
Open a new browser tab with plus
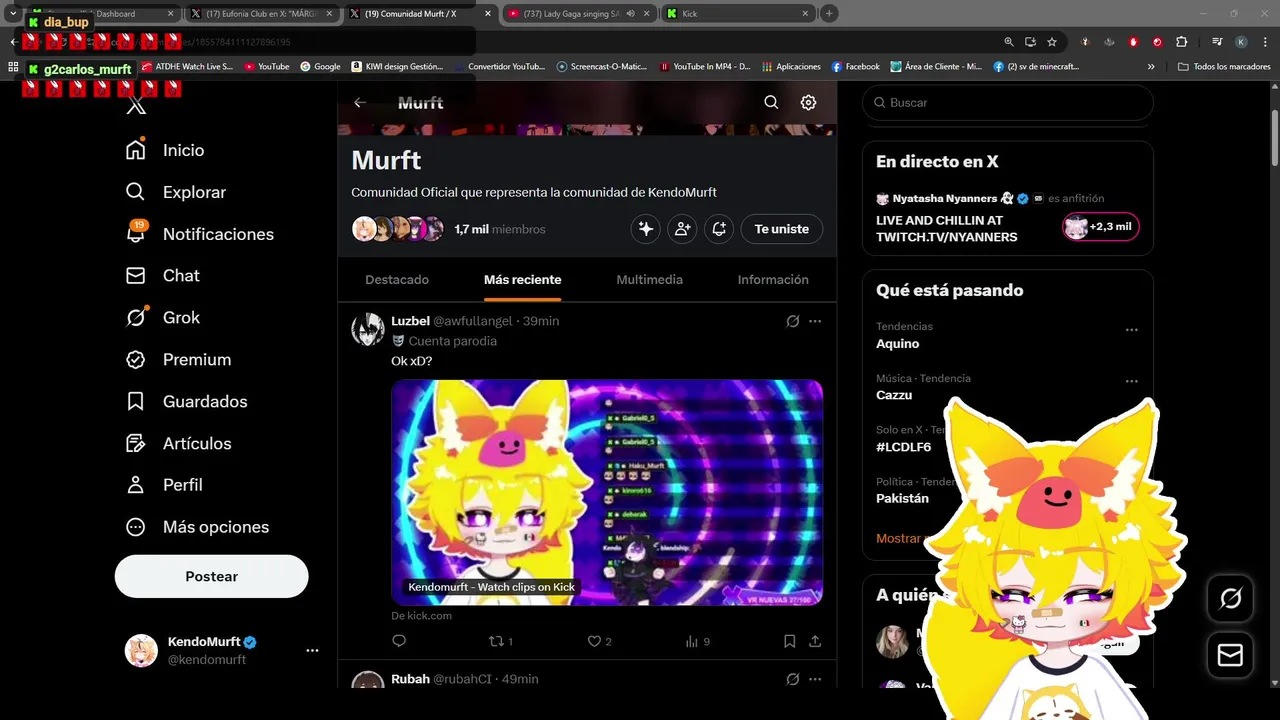(829, 14)
